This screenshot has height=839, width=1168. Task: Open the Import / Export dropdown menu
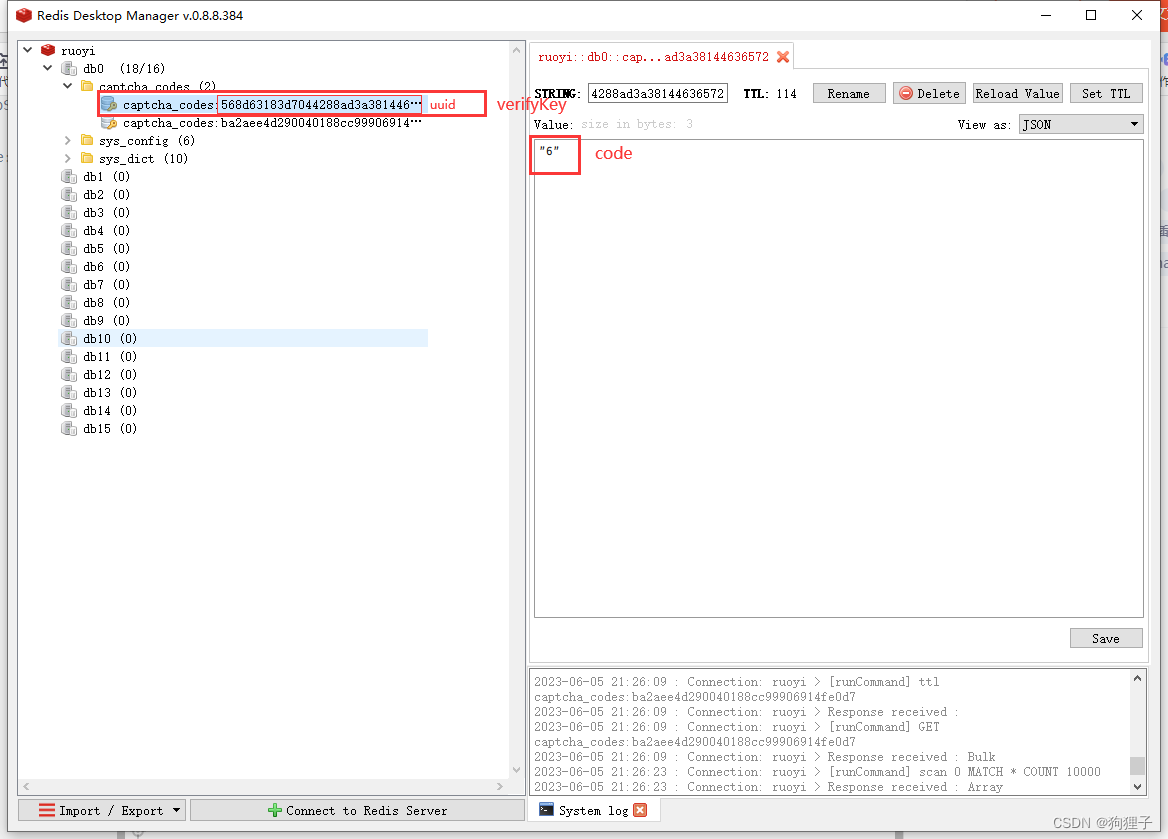101,810
